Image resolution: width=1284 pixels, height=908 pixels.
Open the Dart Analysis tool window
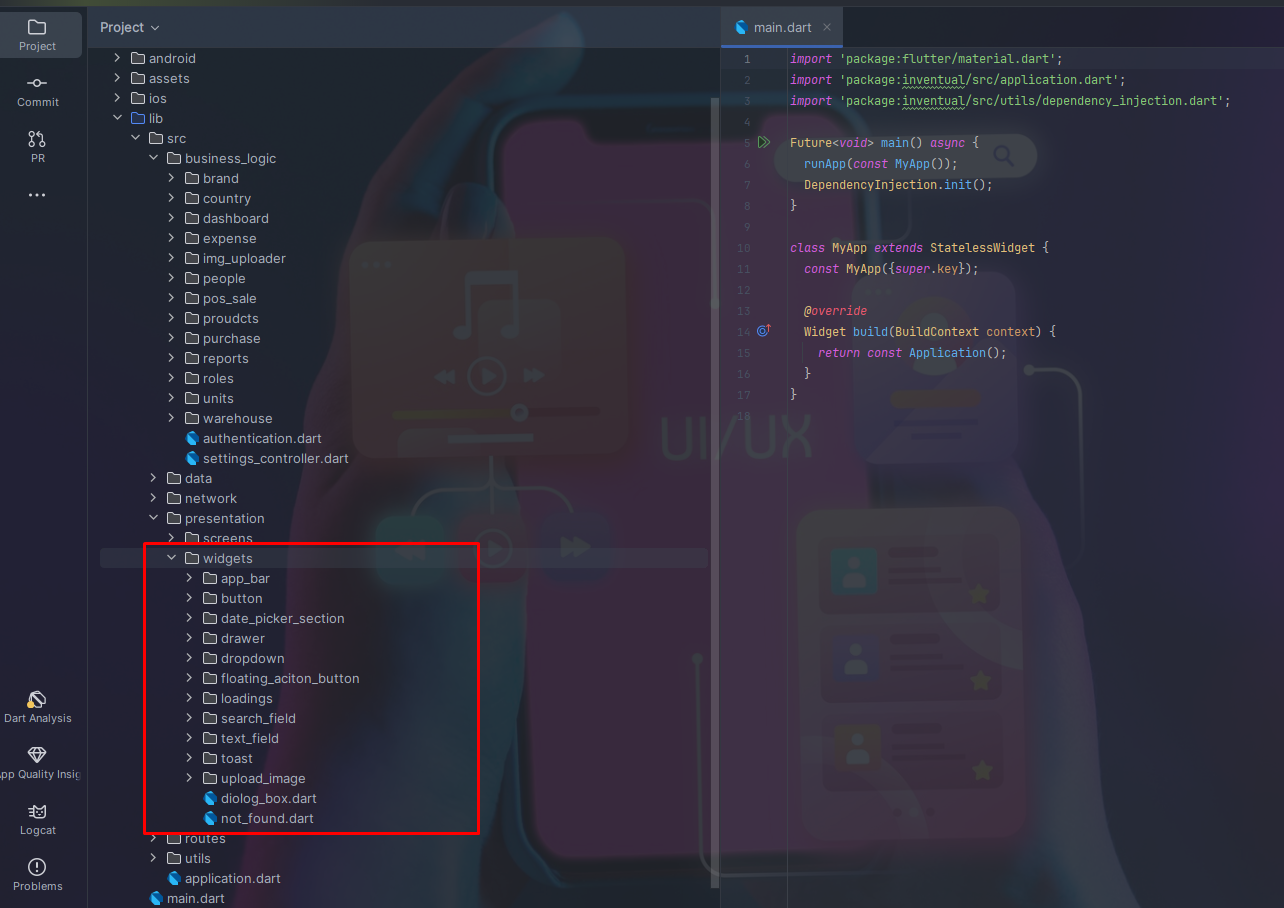37,706
